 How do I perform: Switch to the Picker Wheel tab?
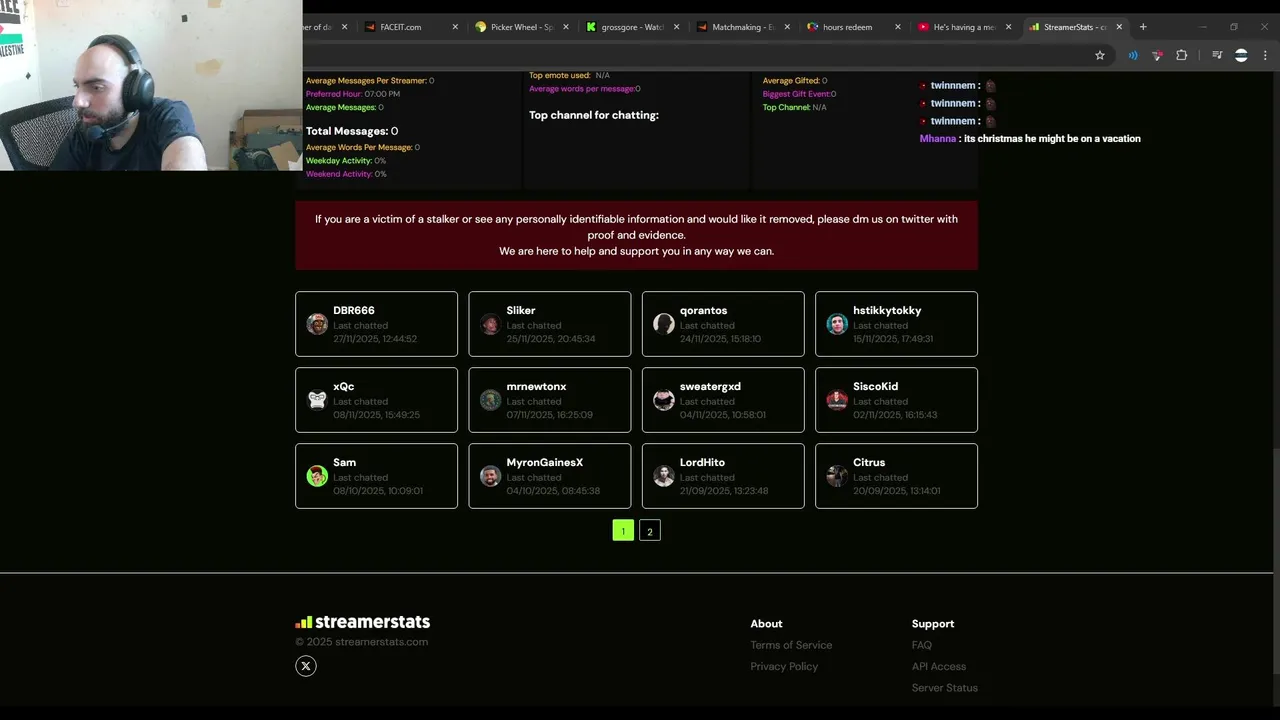[520, 27]
